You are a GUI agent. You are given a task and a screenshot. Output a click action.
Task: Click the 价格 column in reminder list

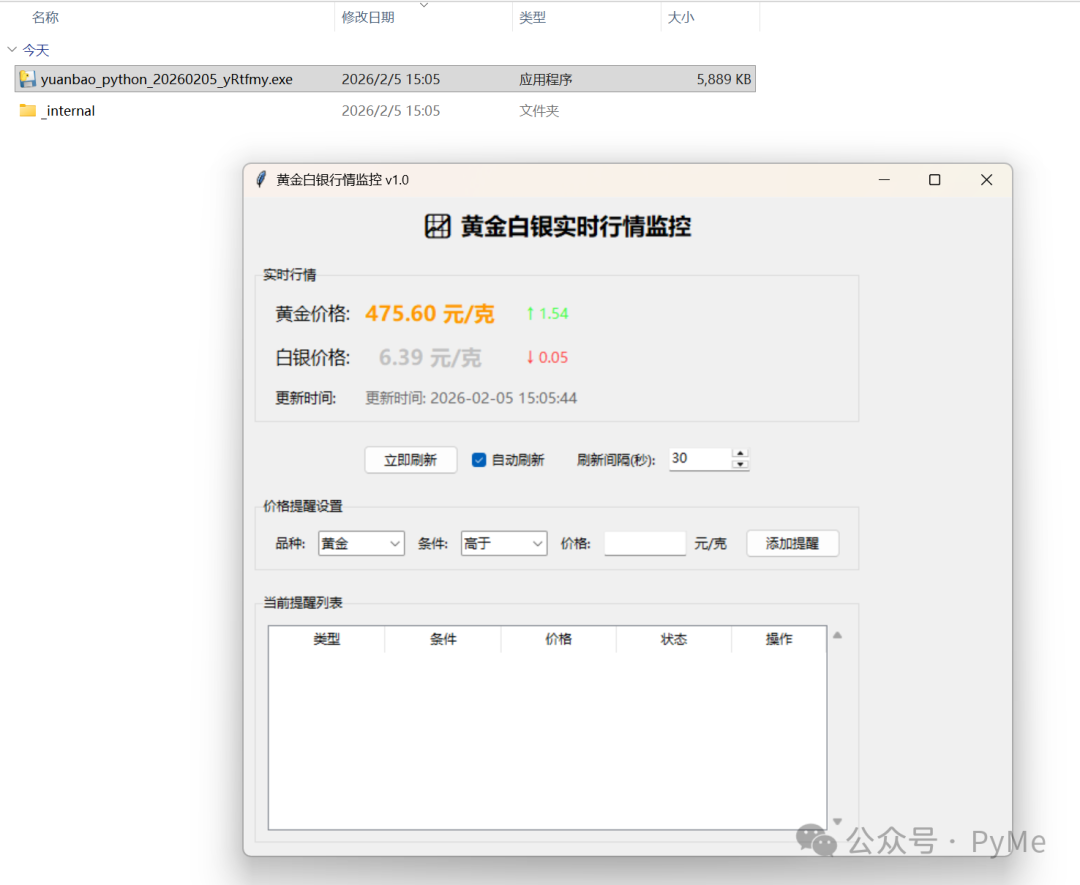[x=559, y=639]
